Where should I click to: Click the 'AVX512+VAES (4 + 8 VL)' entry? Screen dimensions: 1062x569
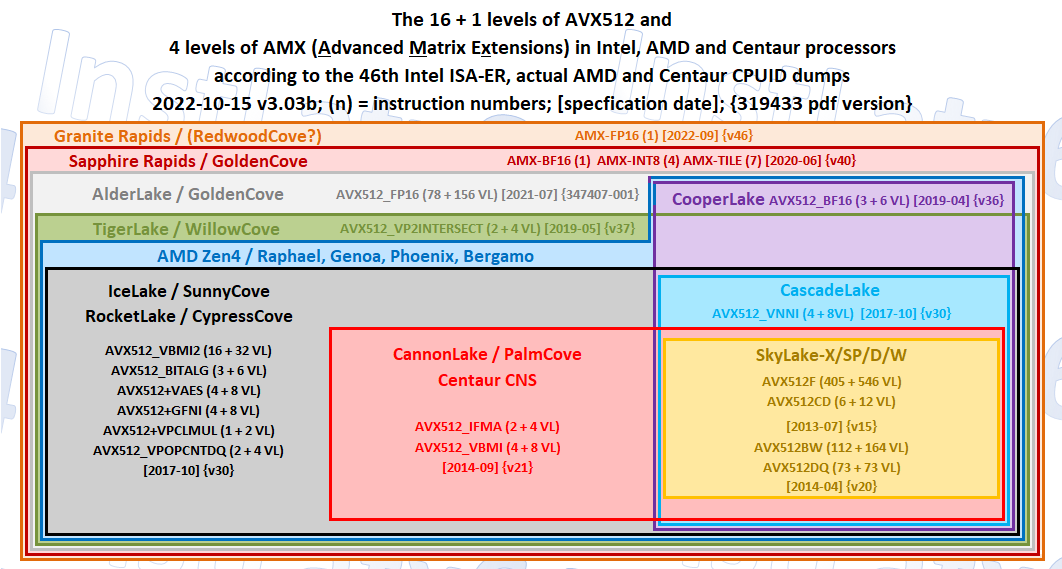189,390
